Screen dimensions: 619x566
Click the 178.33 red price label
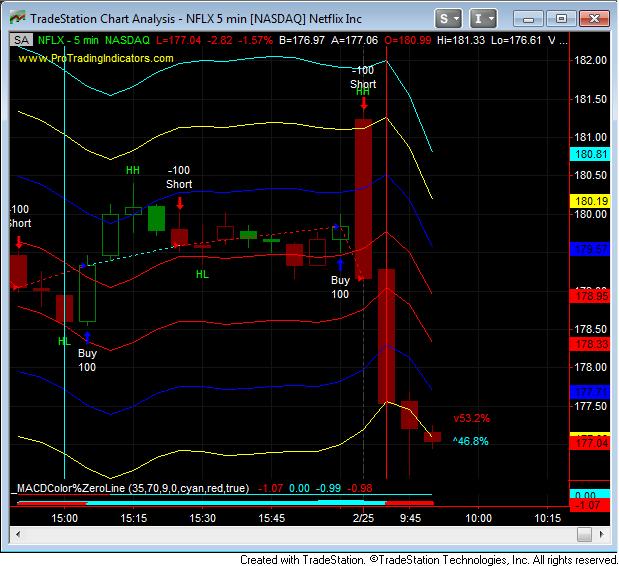590,344
